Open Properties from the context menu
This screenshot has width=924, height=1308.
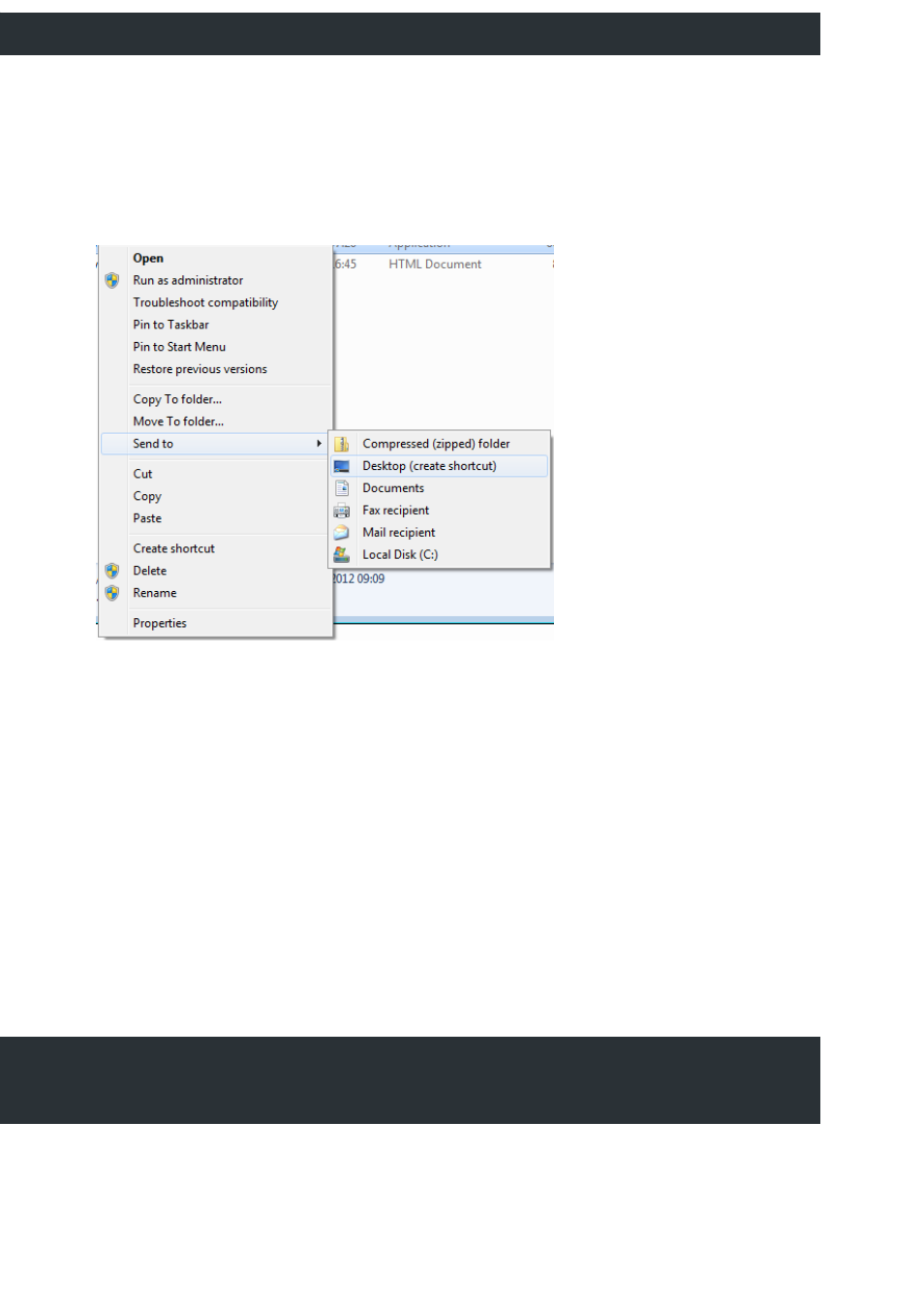click(x=216, y=624)
